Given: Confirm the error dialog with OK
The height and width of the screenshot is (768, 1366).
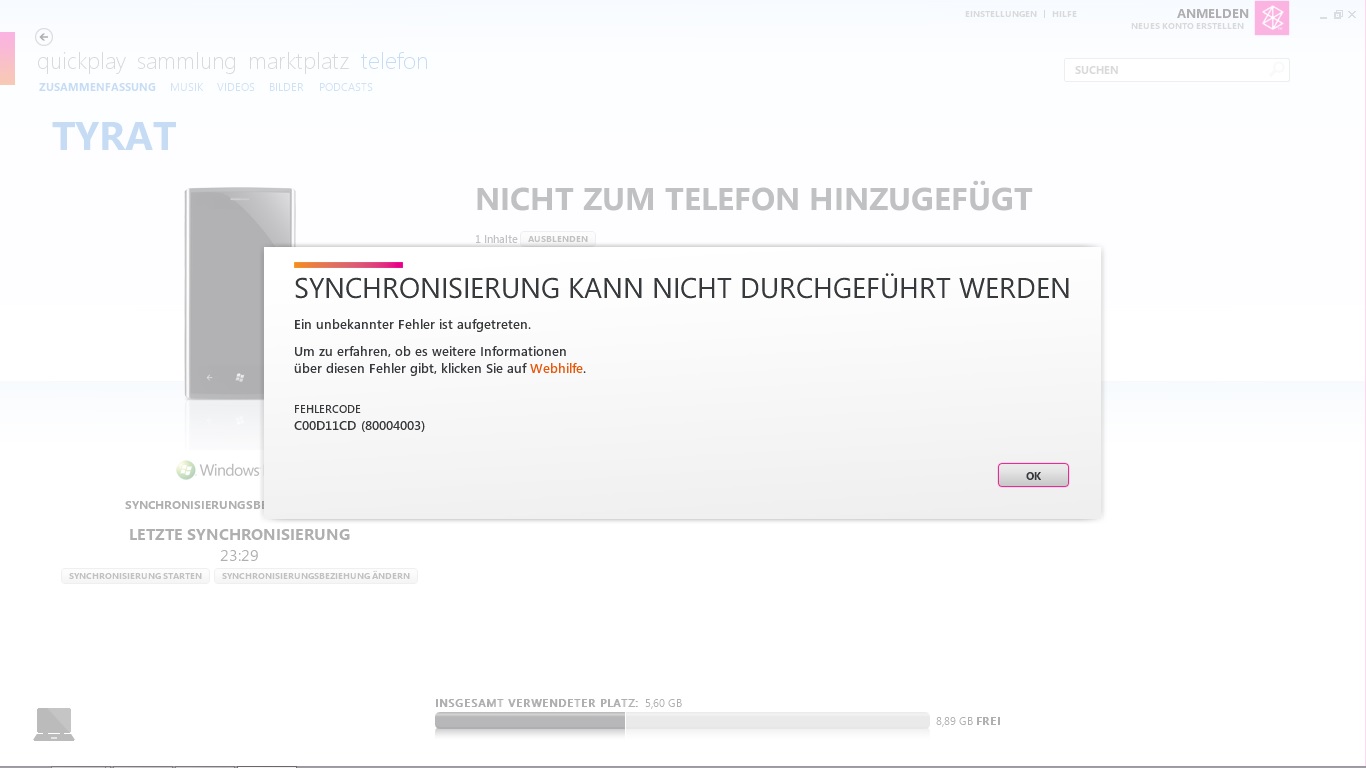Looking at the screenshot, I should (1033, 475).
